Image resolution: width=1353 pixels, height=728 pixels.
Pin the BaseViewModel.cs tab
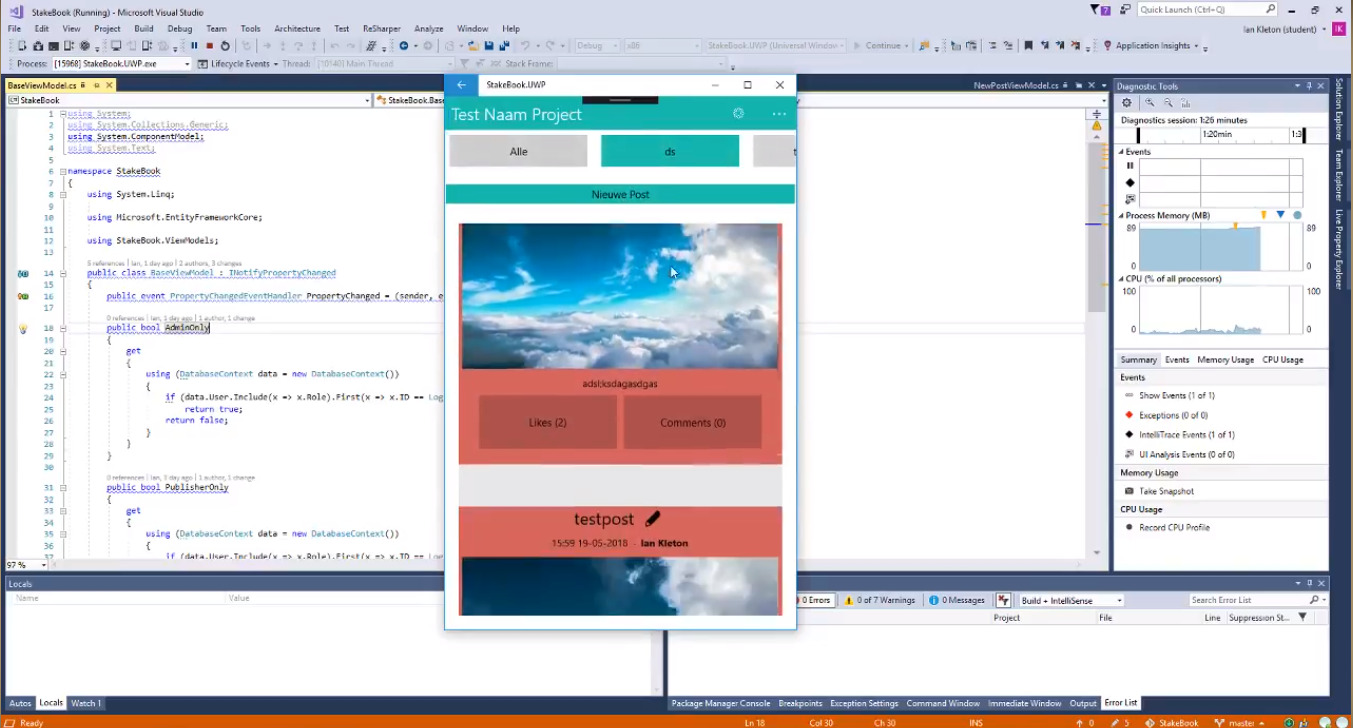[x=97, y=86]
